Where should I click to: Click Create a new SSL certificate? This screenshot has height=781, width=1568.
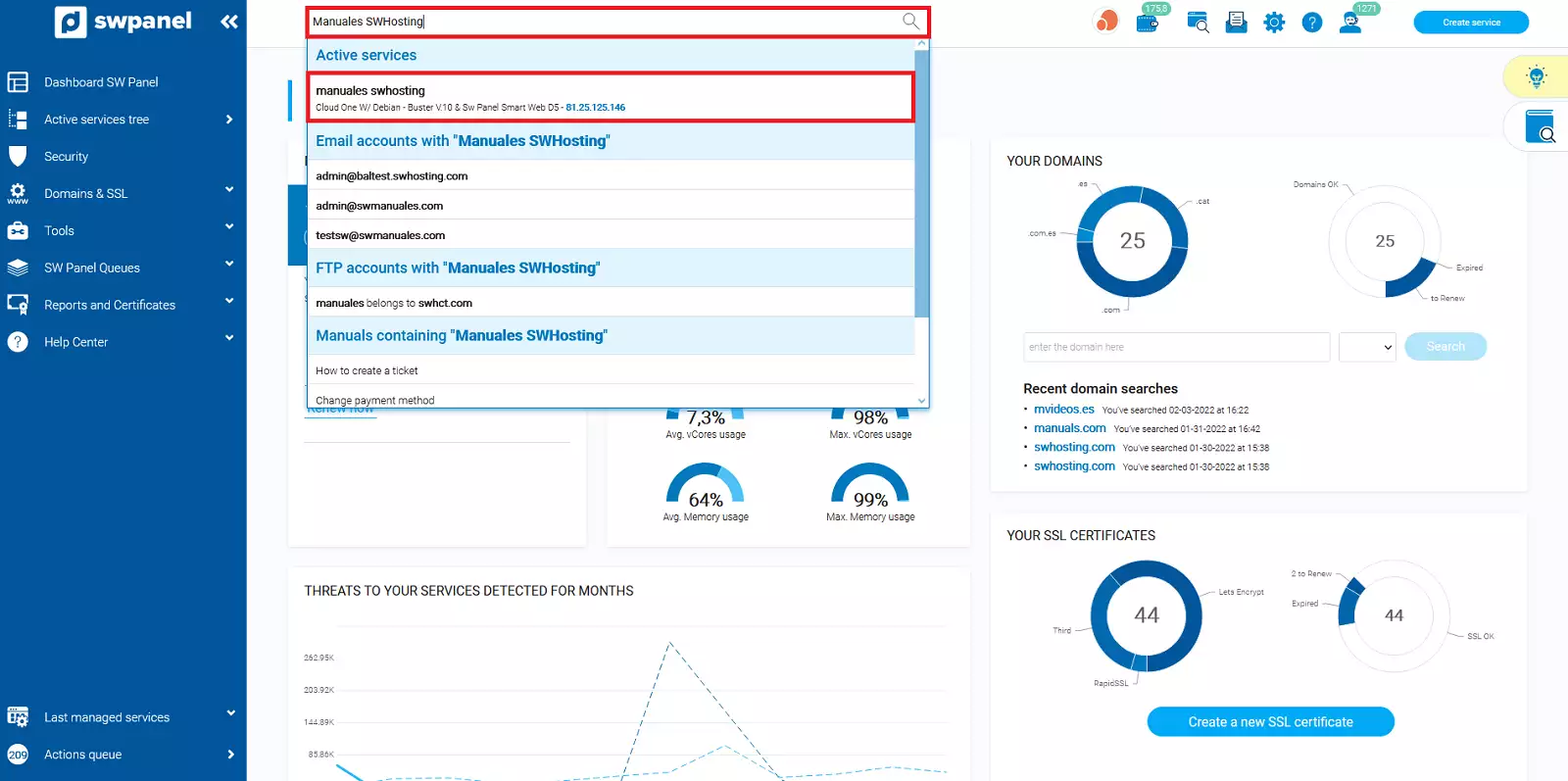tap(1270, 722)
